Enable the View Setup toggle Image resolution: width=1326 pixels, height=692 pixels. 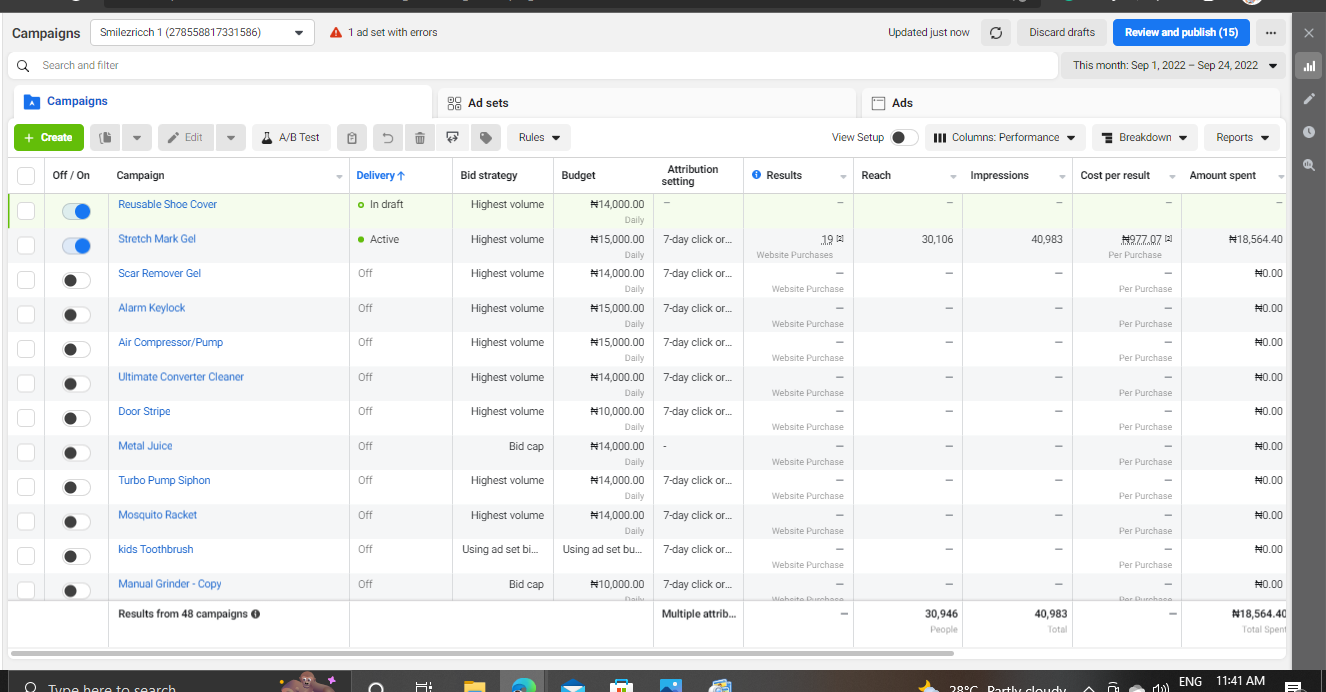click(x=903, y=138)
